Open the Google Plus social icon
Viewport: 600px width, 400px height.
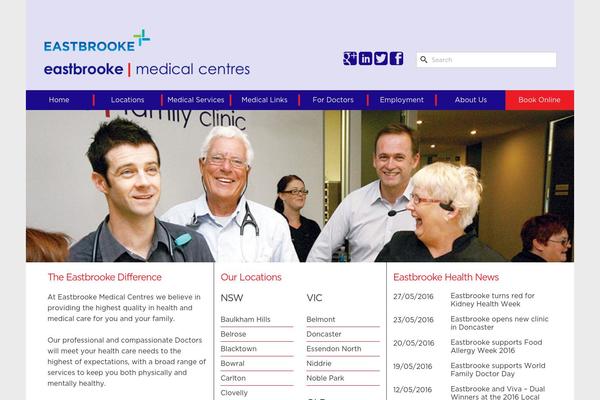click(x=350, y=59)
